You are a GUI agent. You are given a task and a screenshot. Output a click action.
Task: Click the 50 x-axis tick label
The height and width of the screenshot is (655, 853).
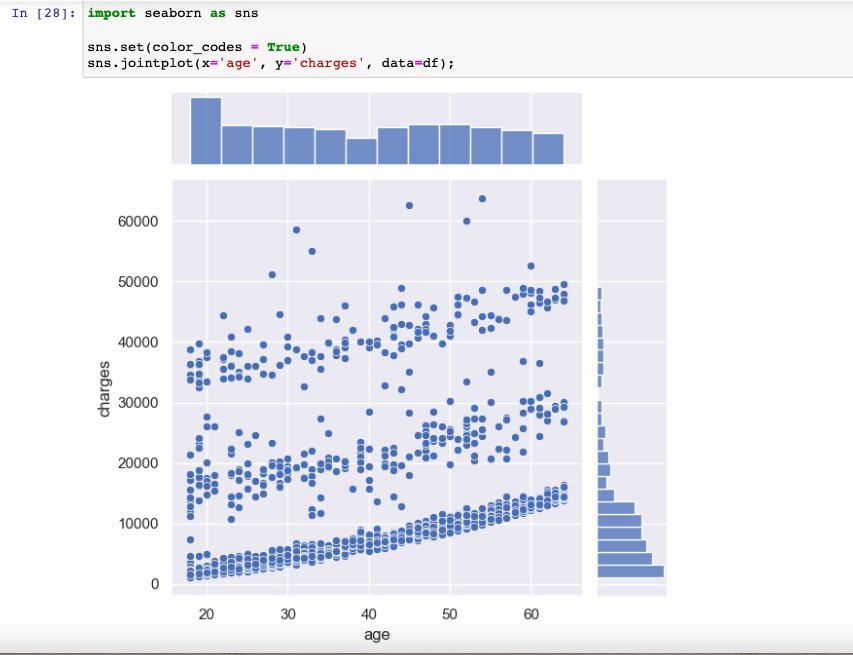[x=450, y=614]
